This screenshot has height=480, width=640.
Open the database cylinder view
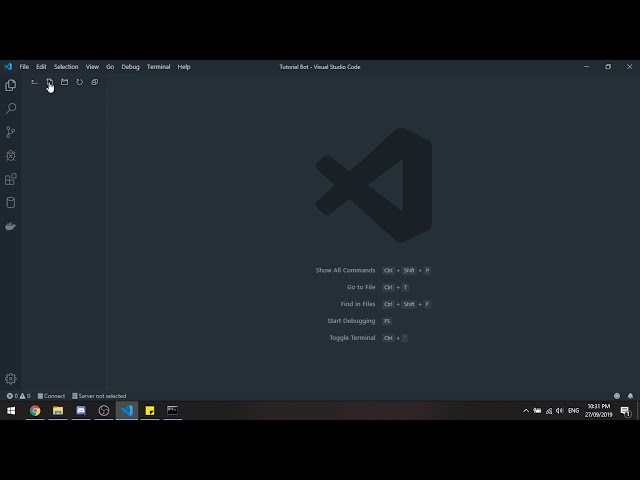click(11, 202)
